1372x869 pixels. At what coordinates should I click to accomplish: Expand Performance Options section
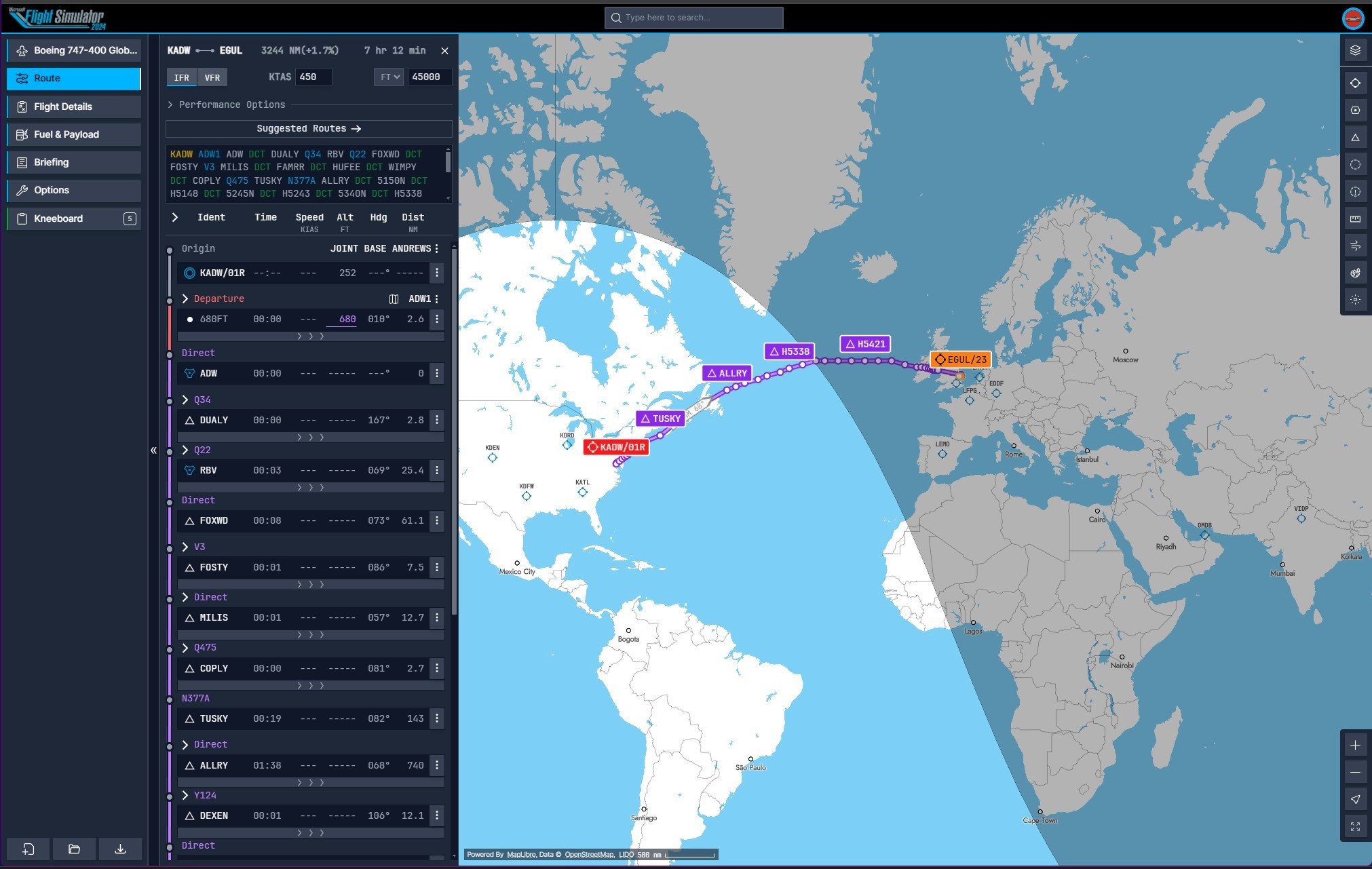tap(227, 104)
